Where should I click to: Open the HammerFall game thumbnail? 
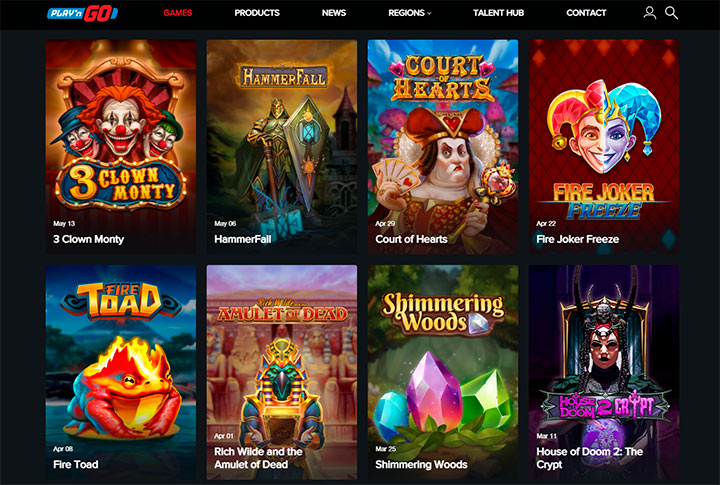click(x=281, y=147)
